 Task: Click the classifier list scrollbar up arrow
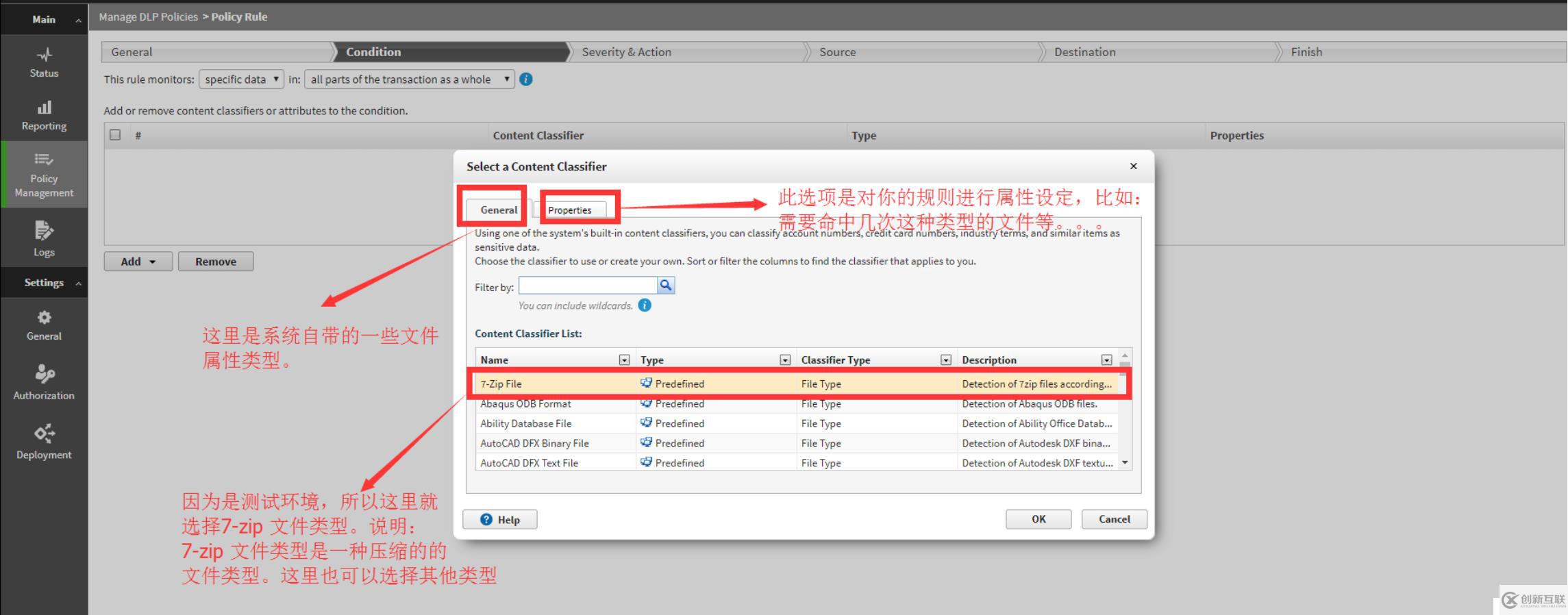point(1125,355)
